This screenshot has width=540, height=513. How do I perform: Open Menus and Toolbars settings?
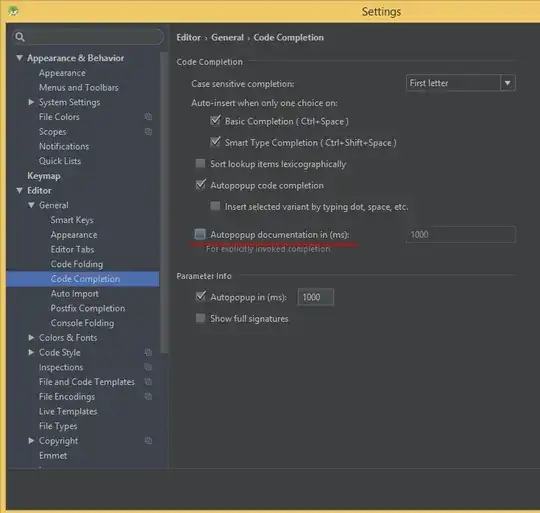(79, 88)
